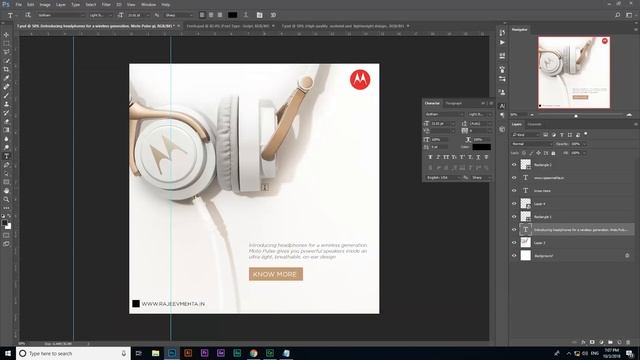Open the search icon at top right
Image resolution: width=640 pixels, height=360 pixels.
tap(618, 15)
